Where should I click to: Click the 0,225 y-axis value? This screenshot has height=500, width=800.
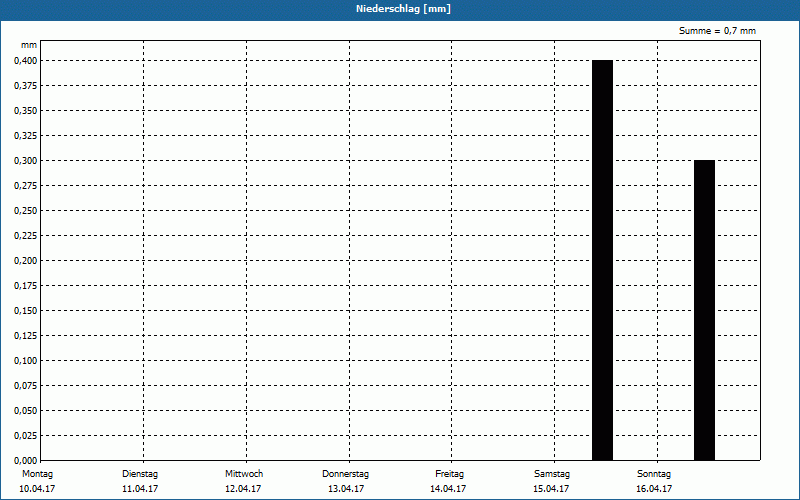26,236
